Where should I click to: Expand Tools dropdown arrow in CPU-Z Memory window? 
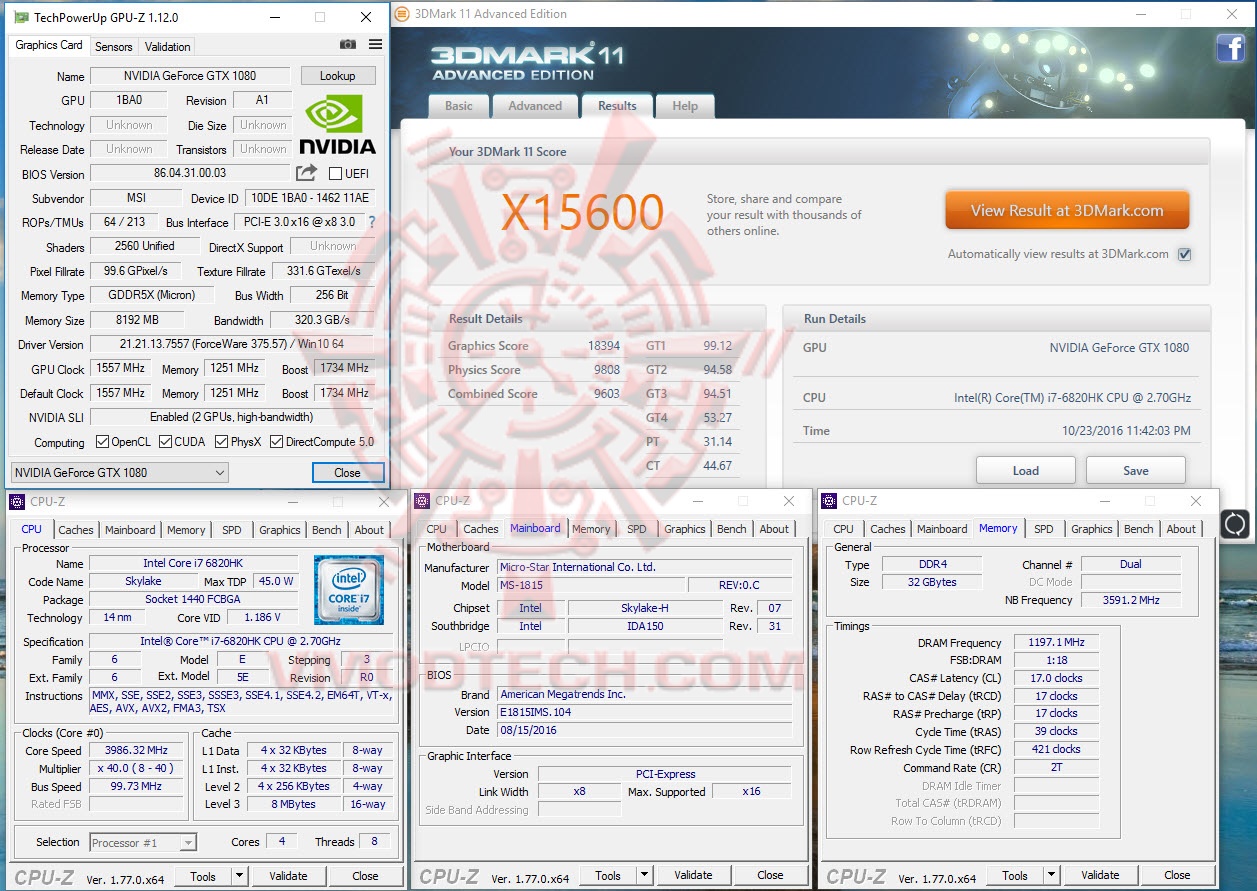pos(1051,875)
